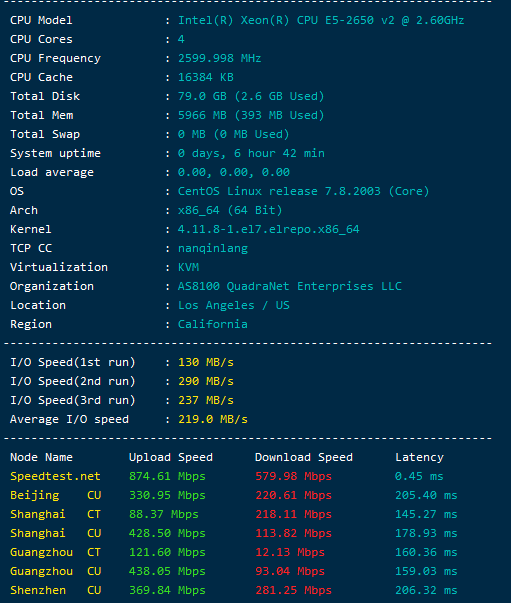Click the Load average label

pyautogui.click(x=52, y=172)
